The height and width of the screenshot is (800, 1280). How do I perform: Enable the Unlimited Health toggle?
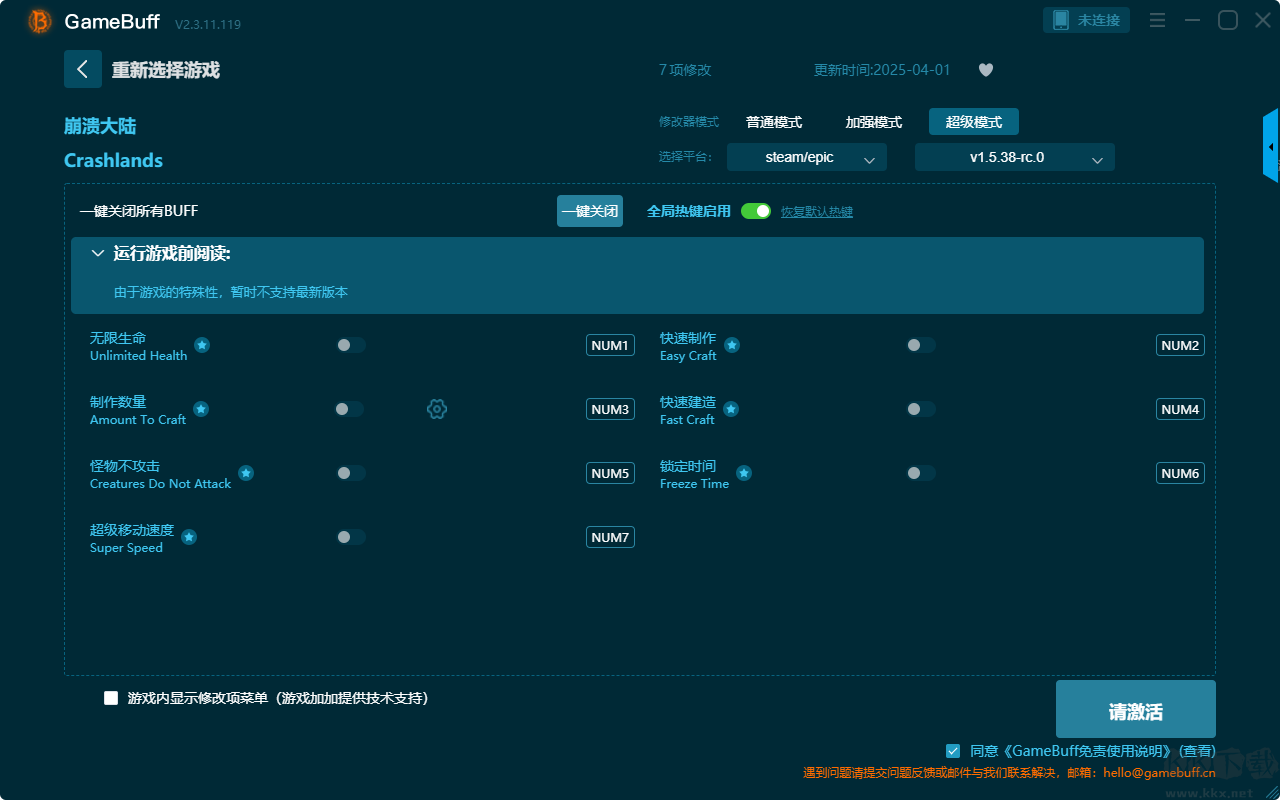point(350,345)
